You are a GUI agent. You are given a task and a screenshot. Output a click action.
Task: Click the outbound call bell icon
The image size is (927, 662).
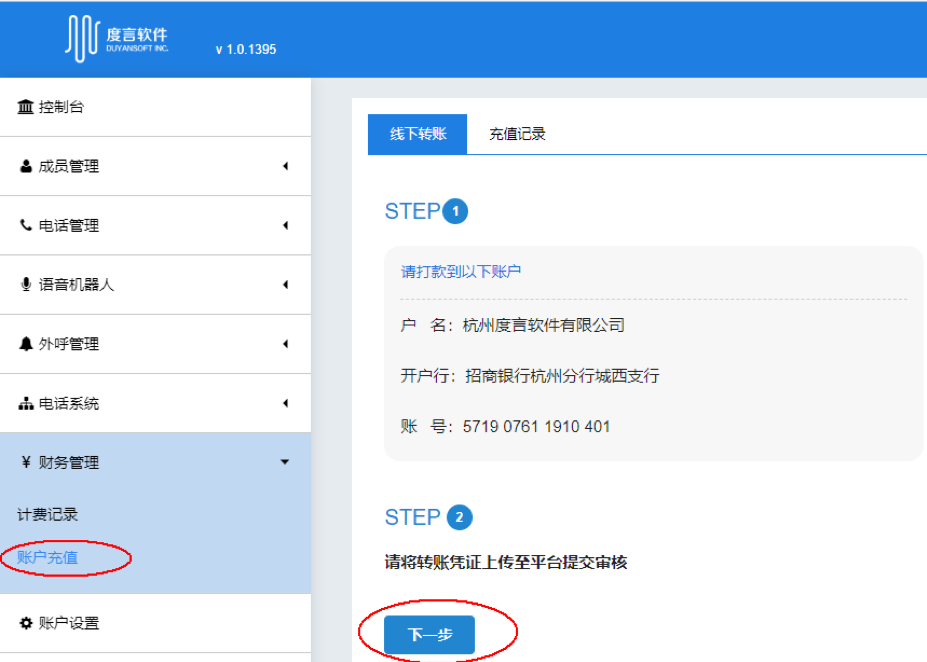26,344
